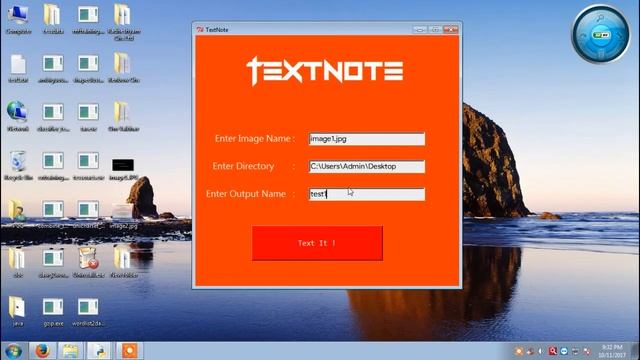Minimize the TextNote window
Screen dimensions: 640x360
coord(420,29)
